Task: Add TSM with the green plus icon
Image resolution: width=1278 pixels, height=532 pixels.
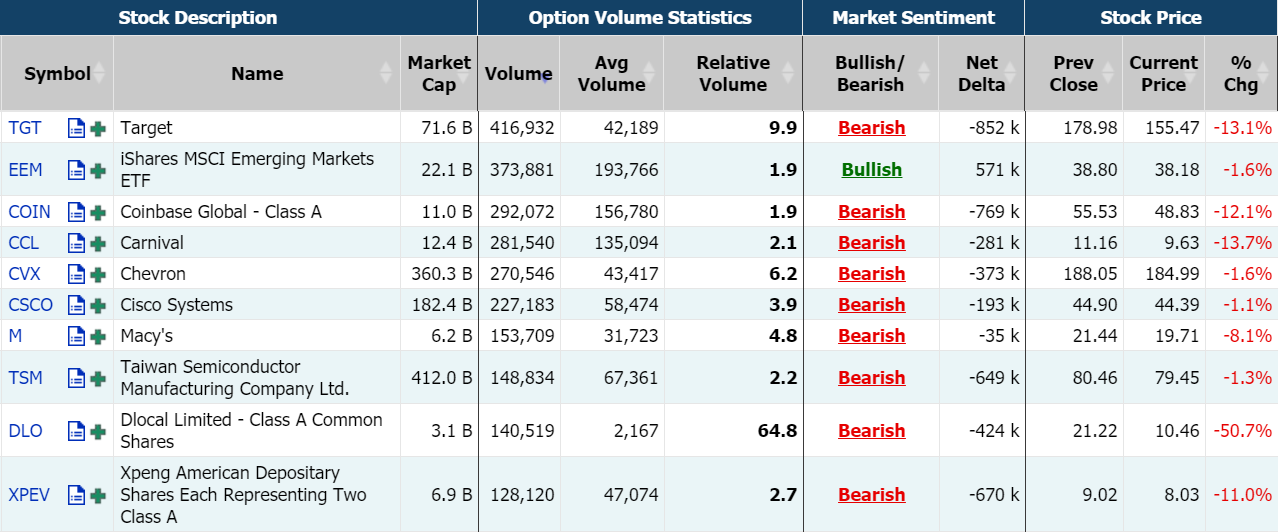Action: point(98,378)
